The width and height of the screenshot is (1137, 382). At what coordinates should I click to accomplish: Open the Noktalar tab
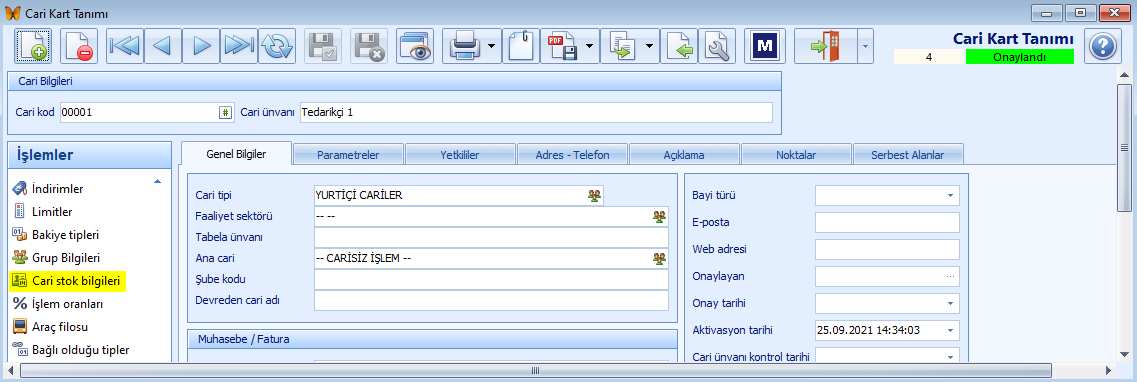796,154
